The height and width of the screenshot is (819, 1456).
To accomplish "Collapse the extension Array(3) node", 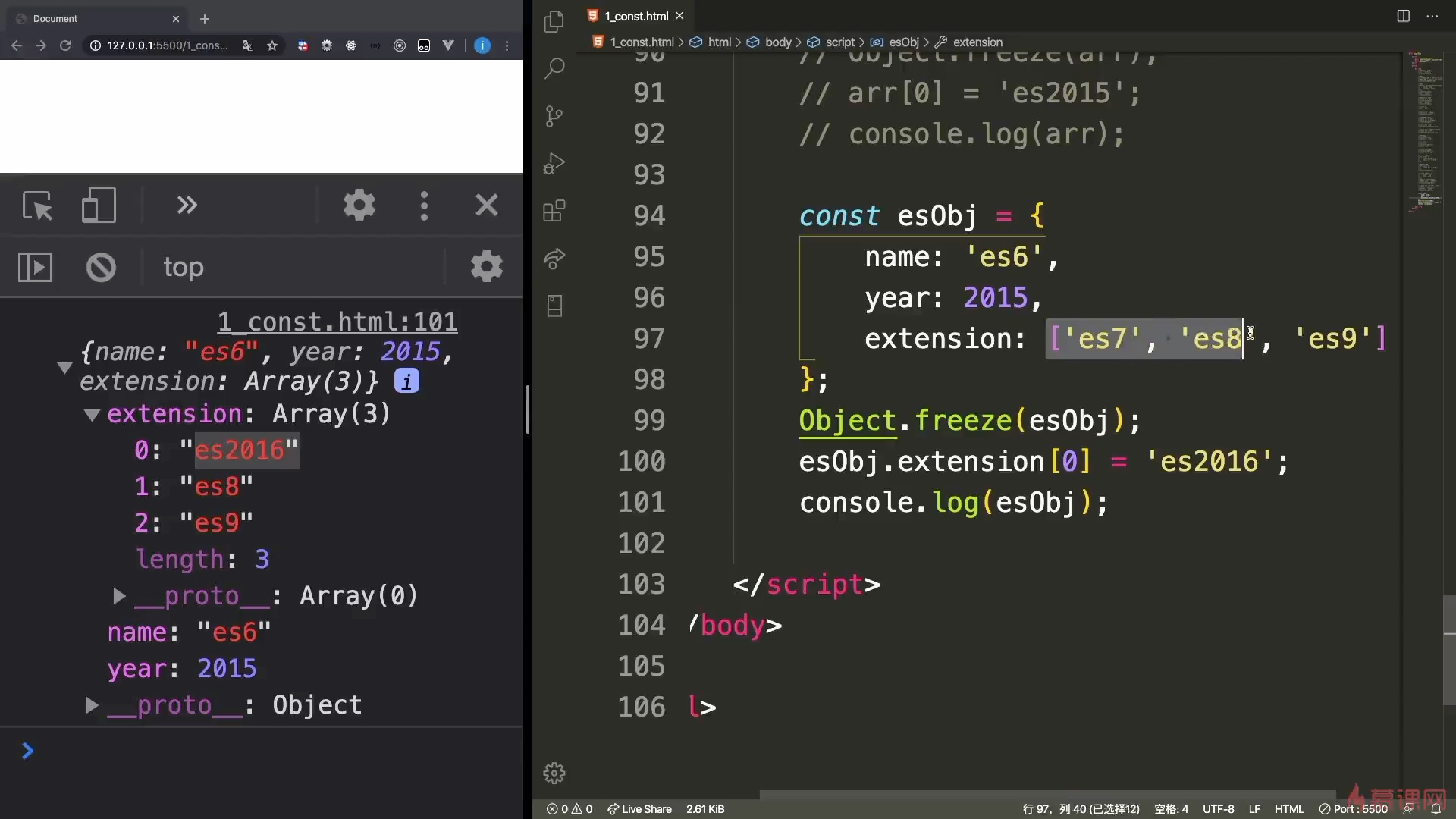I will [x=92, y=415].
